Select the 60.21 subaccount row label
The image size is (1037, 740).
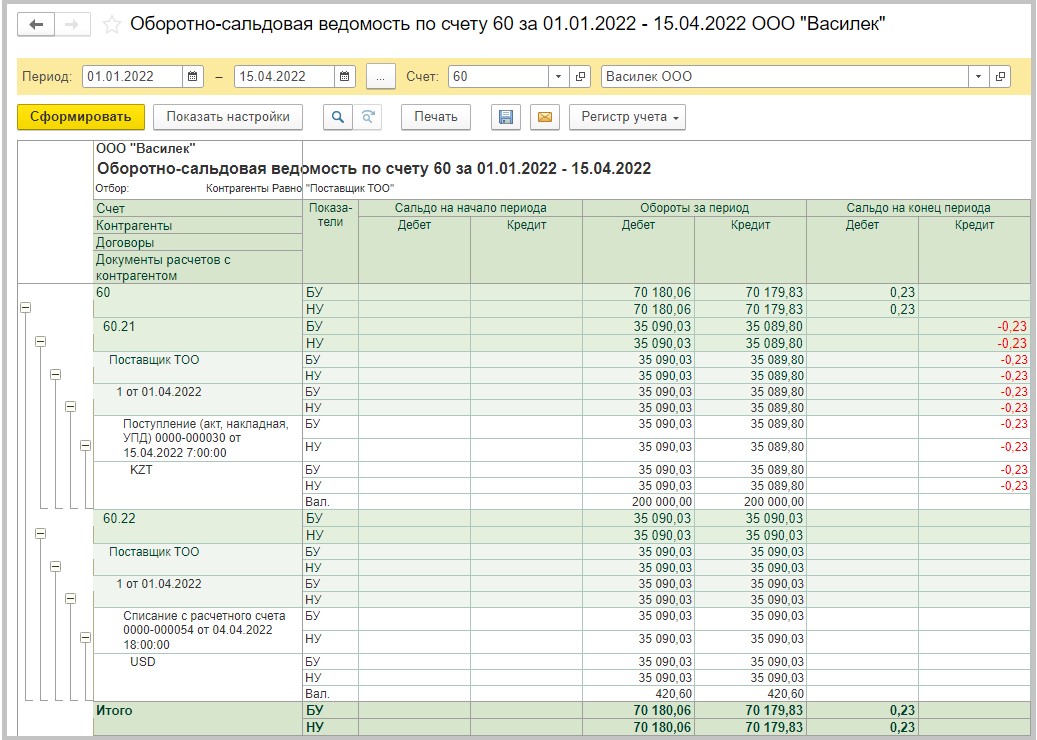tap(119, 327)
